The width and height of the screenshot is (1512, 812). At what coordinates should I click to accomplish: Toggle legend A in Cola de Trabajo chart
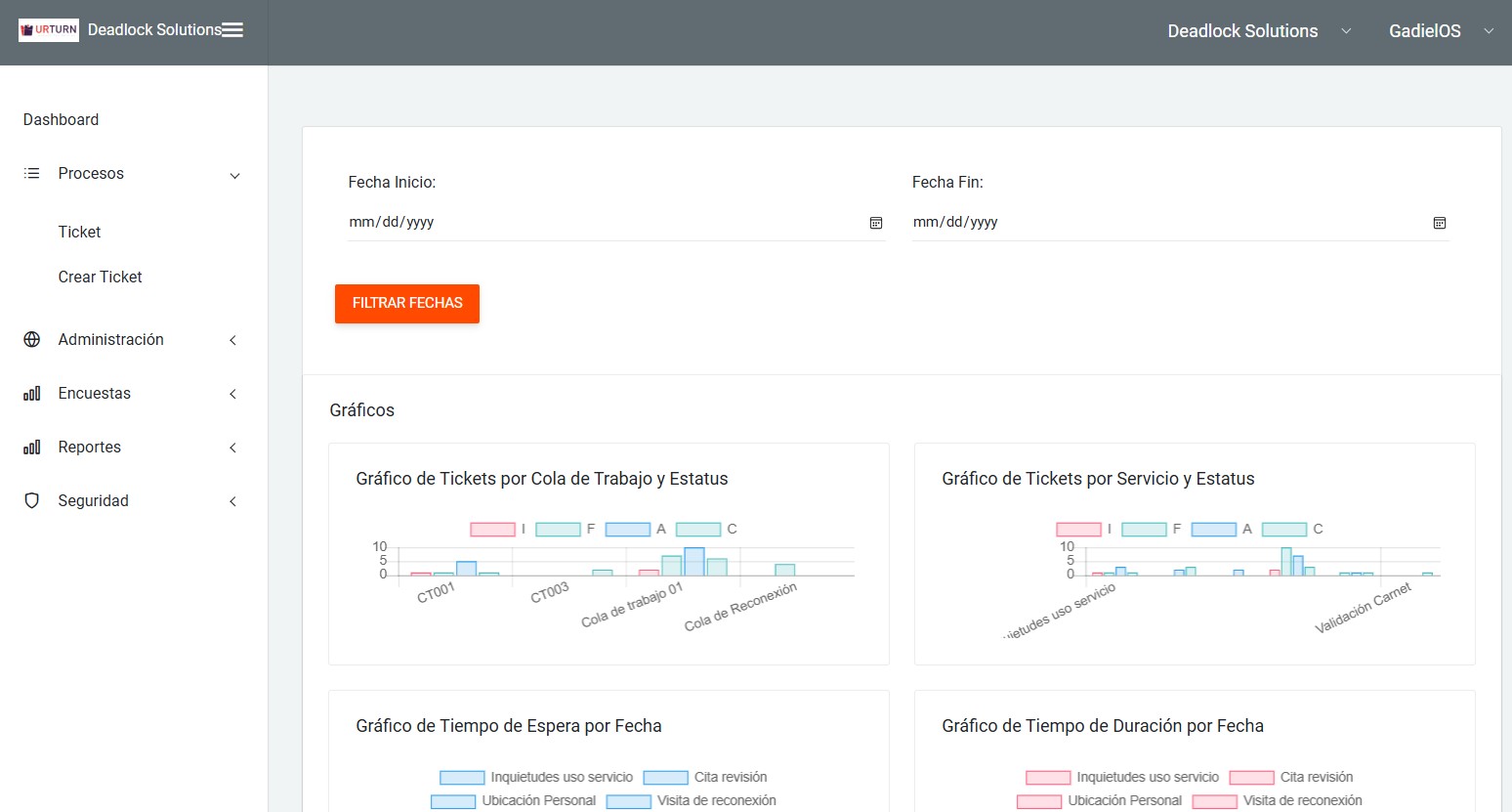(x=636, y=529)
